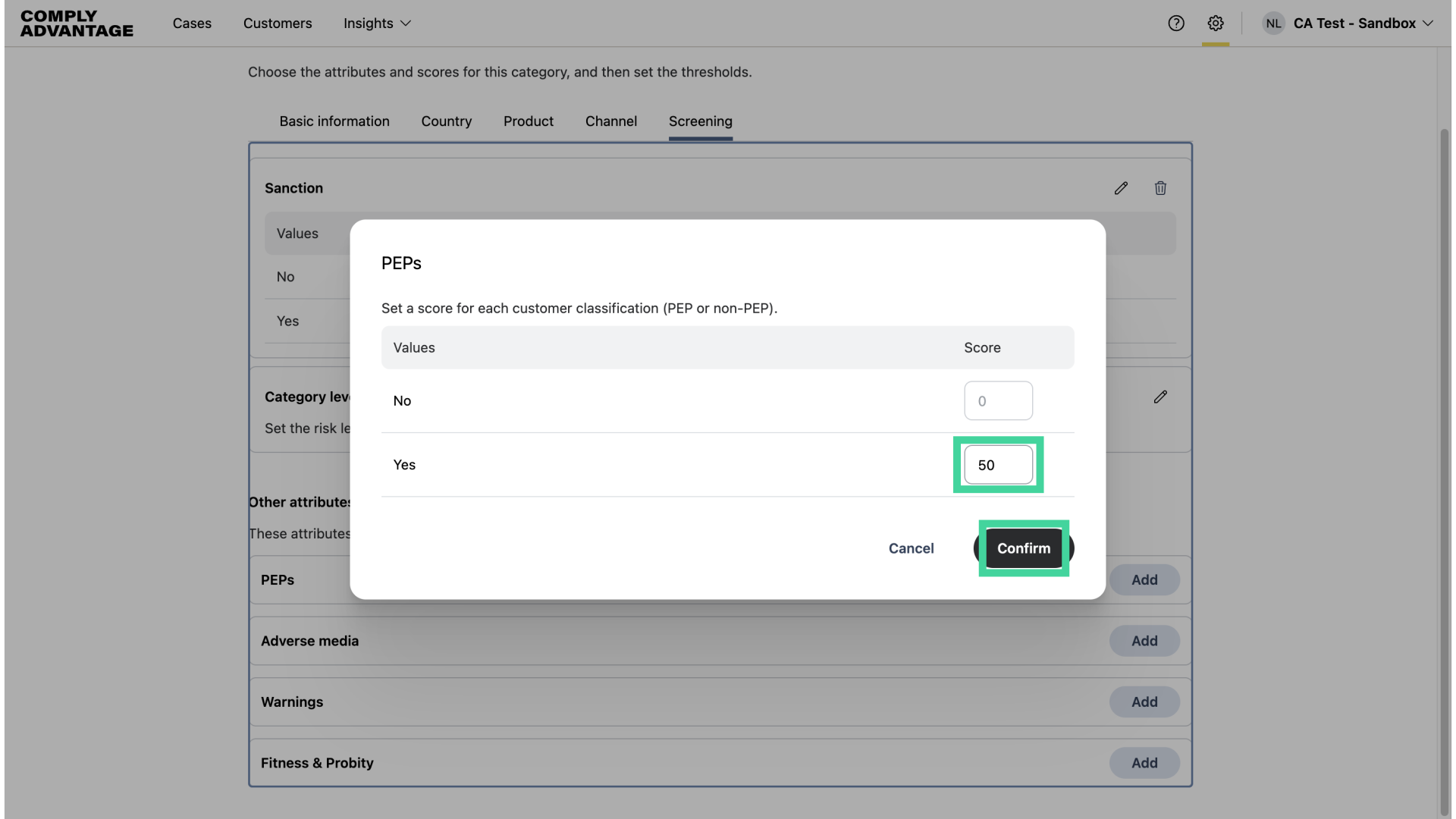Expand the Insights navigation dropdown
The width and height of the screenshot is (1456, 819).
tap(376, 24)
